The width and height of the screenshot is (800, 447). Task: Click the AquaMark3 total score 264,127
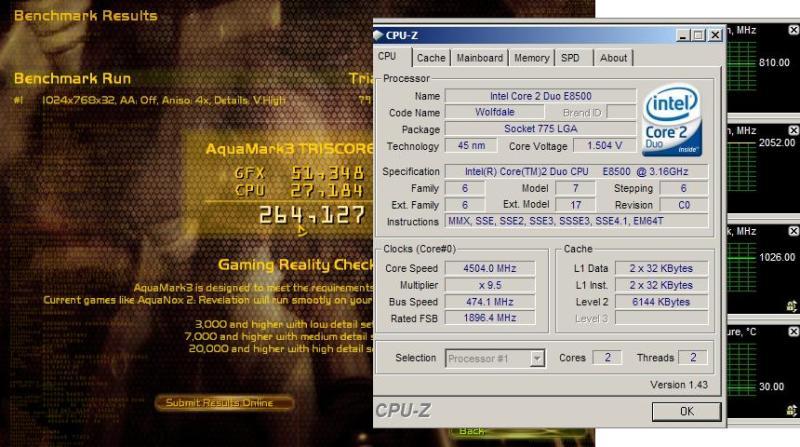click(x=312, y=215)
